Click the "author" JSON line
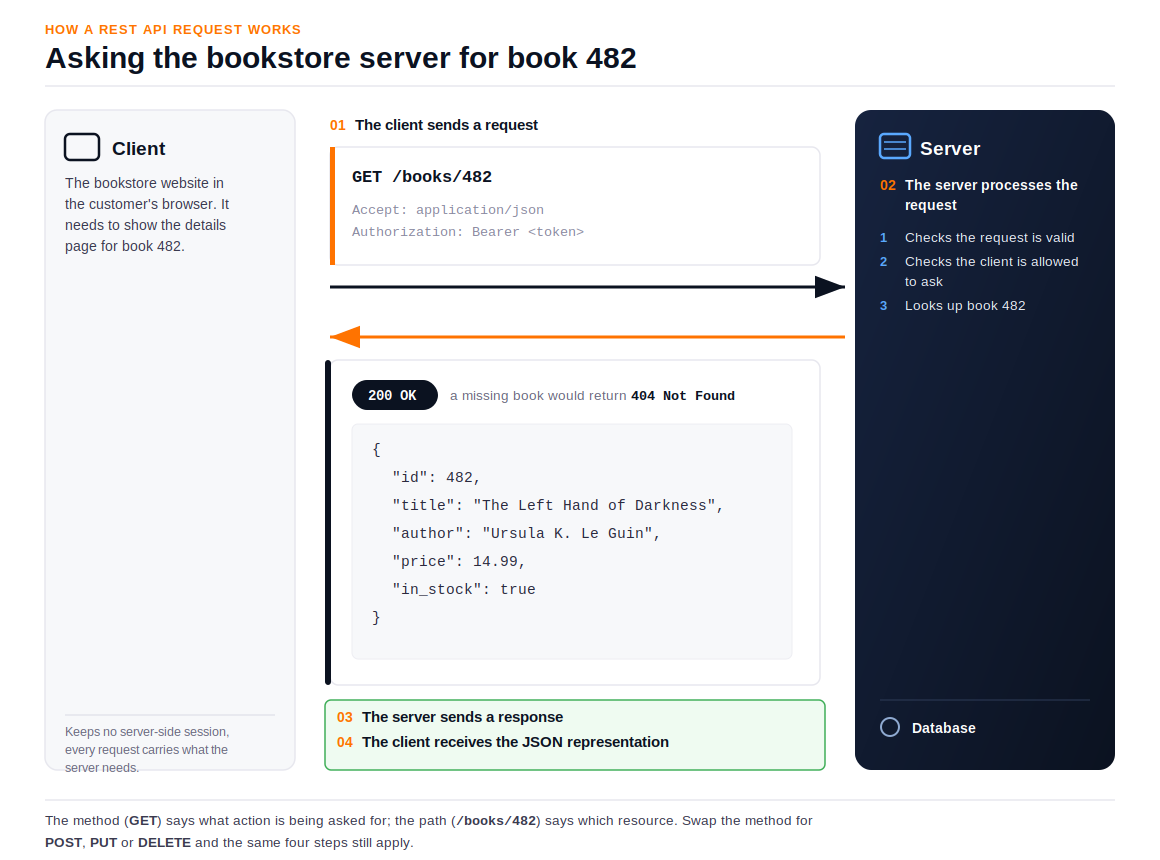 pyautogui.click(x=526, y=534)
